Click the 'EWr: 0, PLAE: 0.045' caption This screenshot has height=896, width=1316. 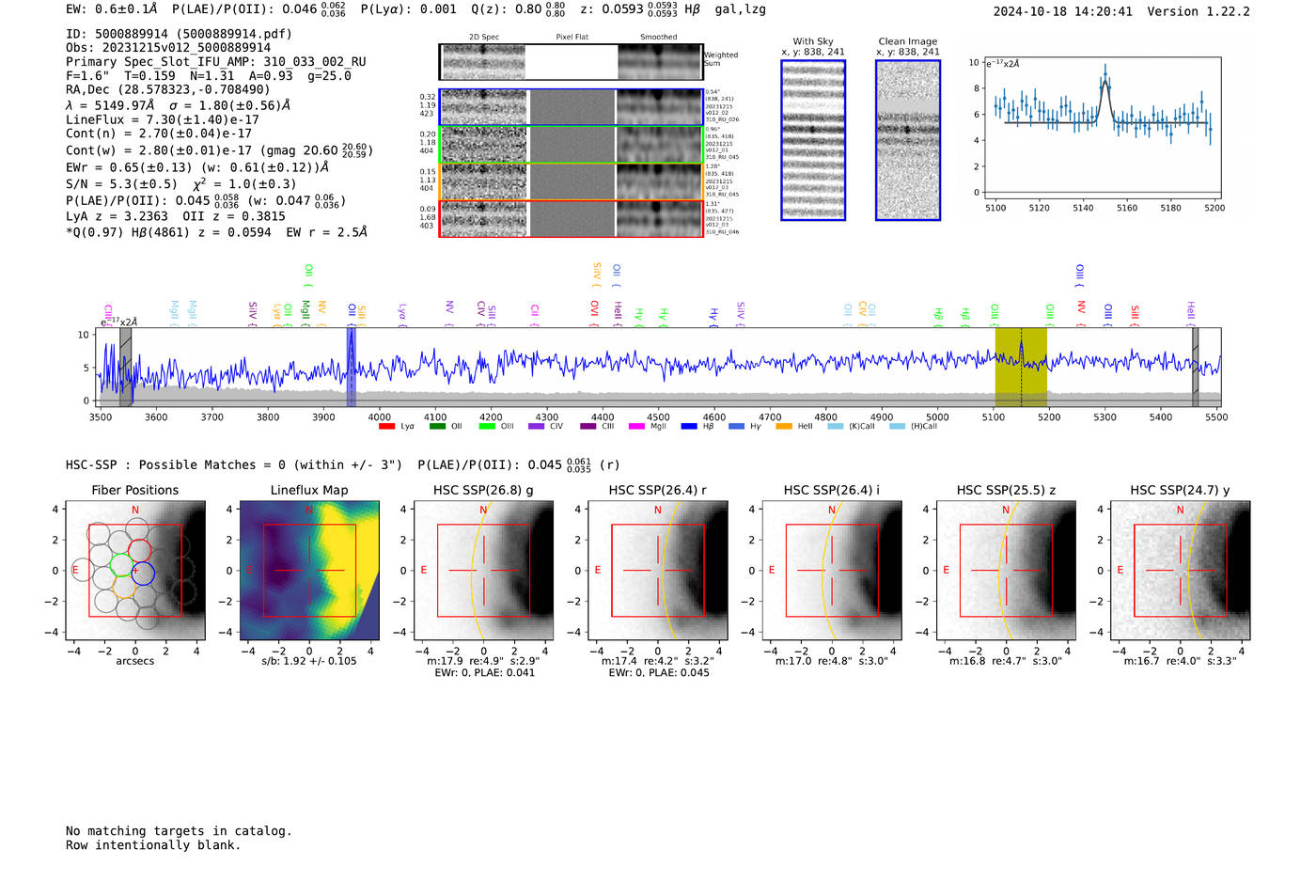click(x=659, y=672)
